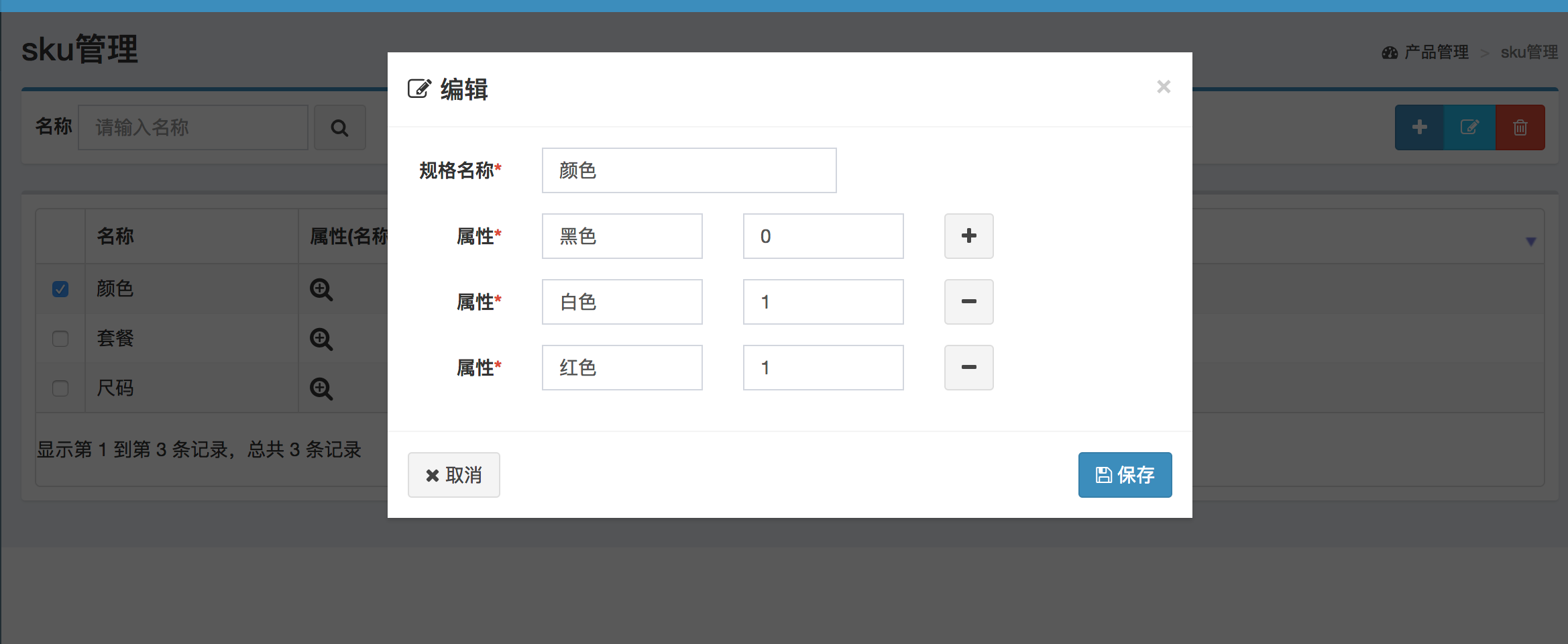
Task: Add a new attribute row with plus button
Action: [x=968, y=236]
